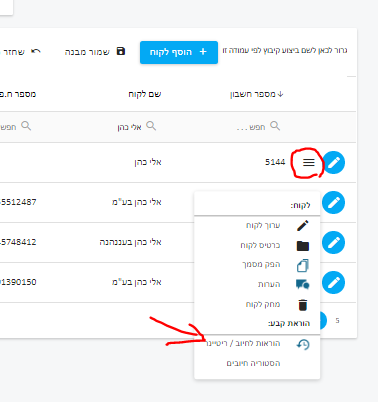The image size is (378, 402).
Task: Sort by the מספר חשבון column header
Action: 256,94
